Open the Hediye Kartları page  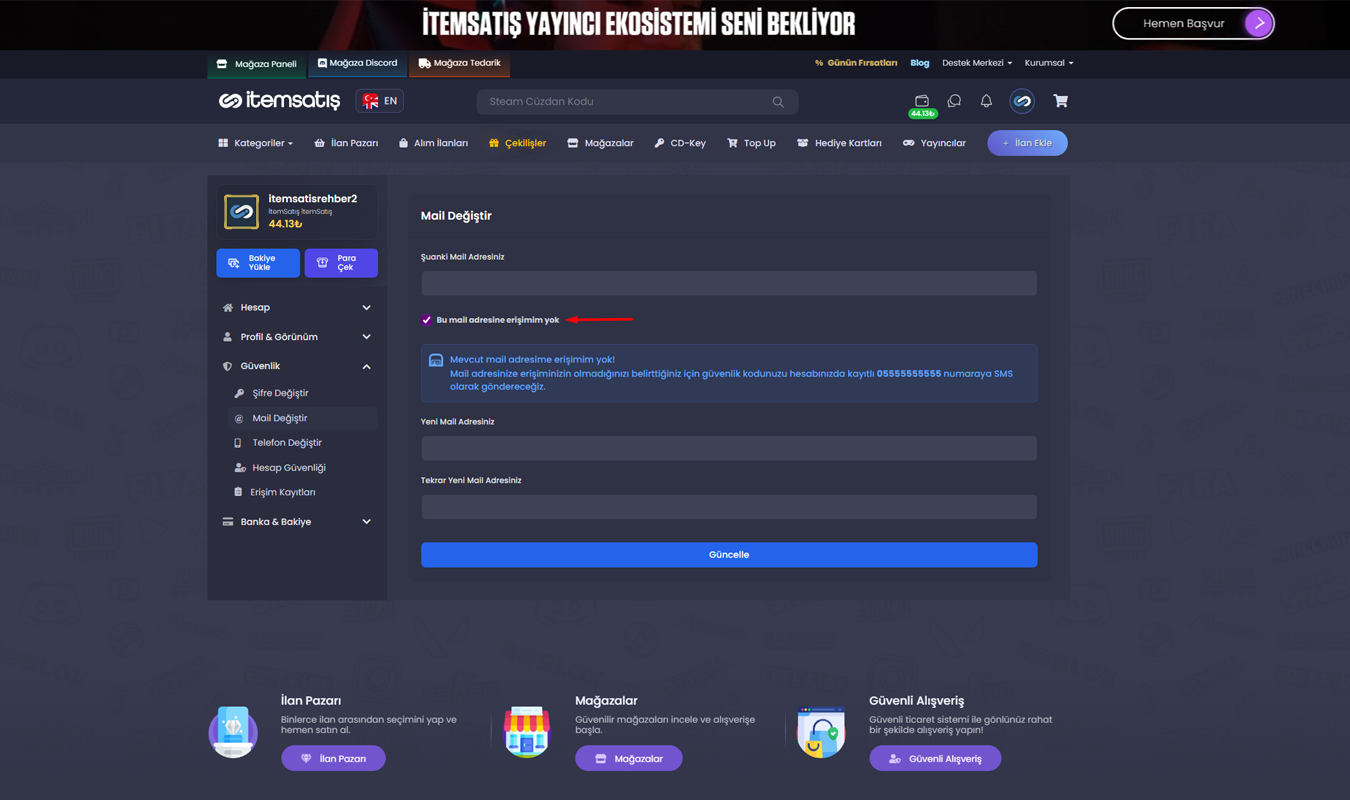pyautogui.click(x=839, y=143)
